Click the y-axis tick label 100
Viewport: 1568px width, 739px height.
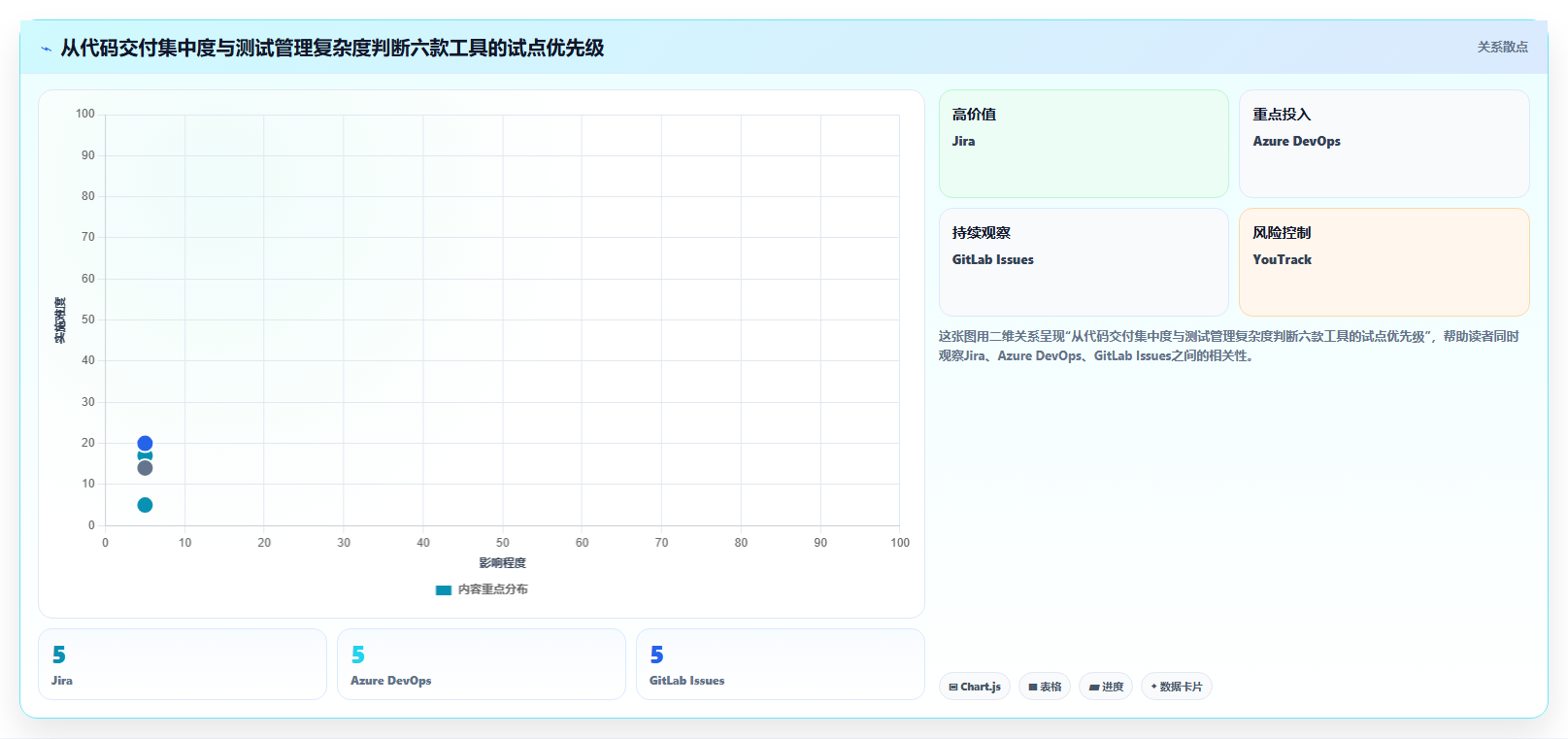85,114
